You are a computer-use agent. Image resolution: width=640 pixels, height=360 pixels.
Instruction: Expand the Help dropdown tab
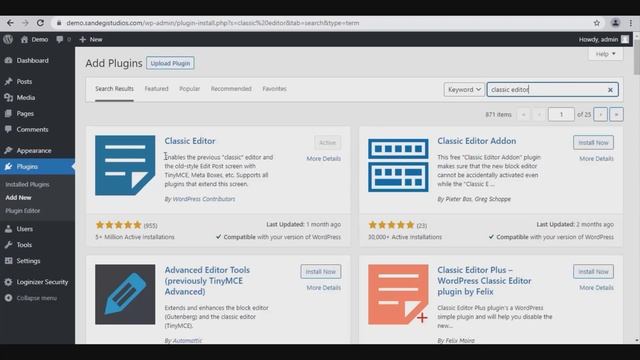coord(605,54)
